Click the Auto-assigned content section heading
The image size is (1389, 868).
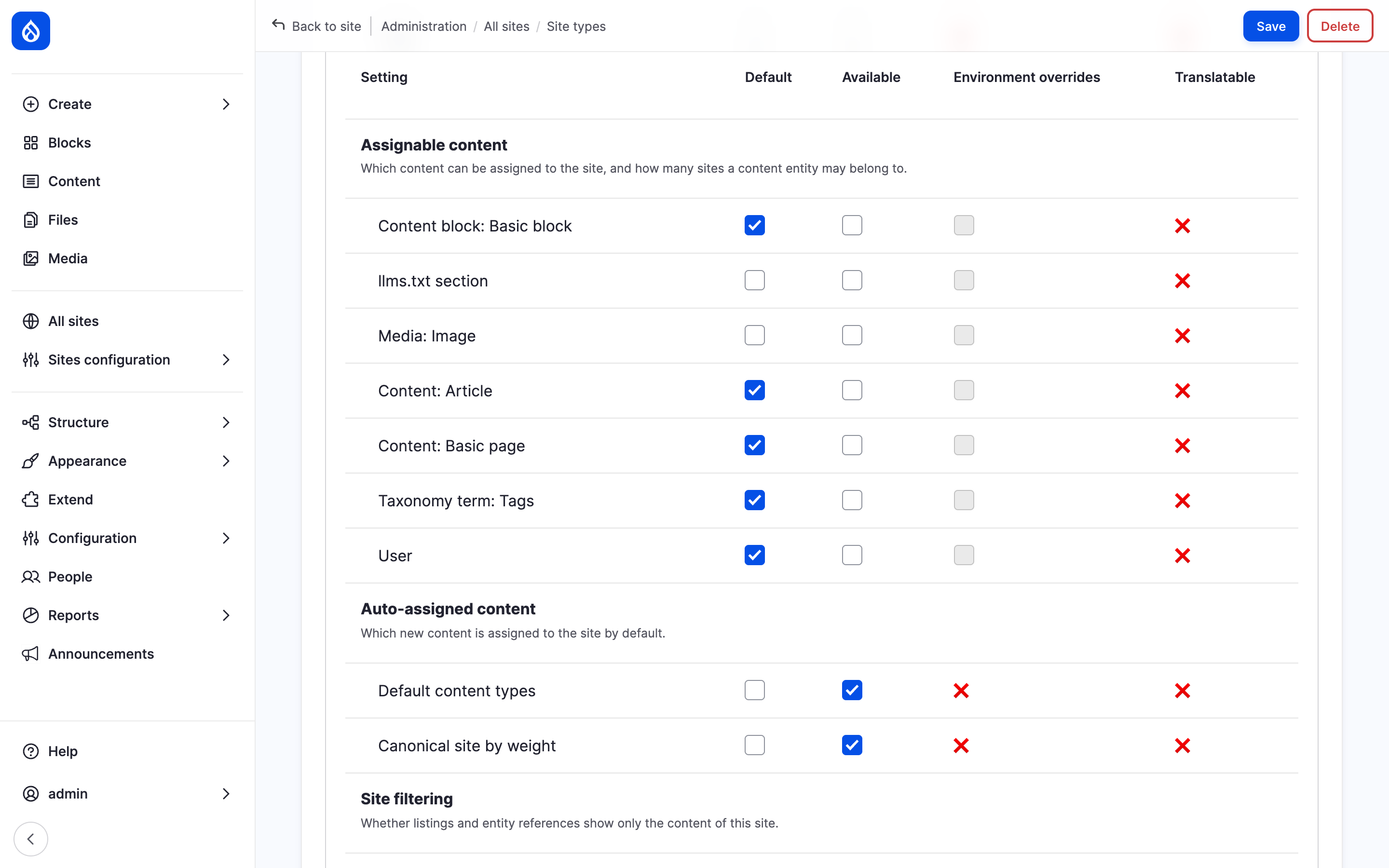pyautogui.click(x=448, y=609)
